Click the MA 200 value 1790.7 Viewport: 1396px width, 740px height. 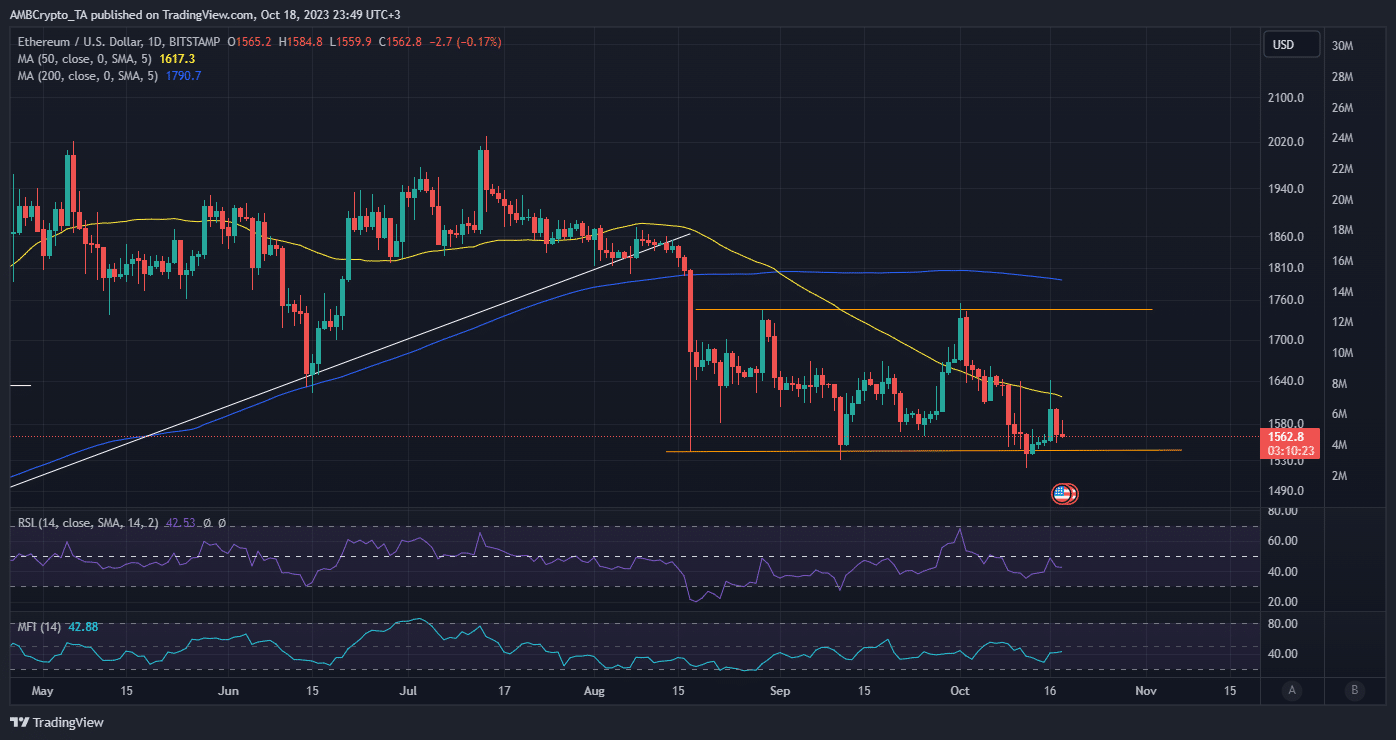coord(183,76)
